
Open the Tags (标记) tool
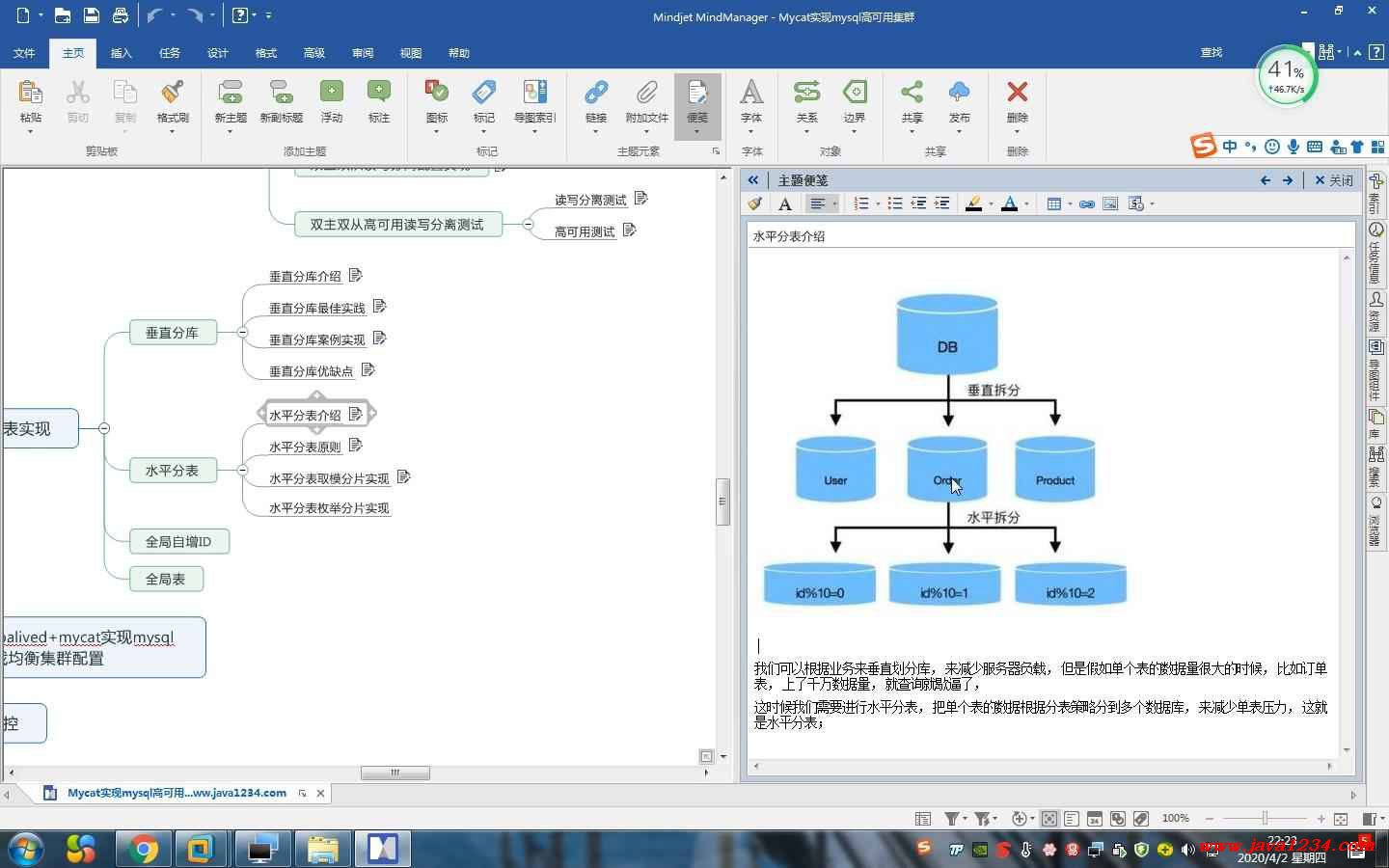click(484, 92)
